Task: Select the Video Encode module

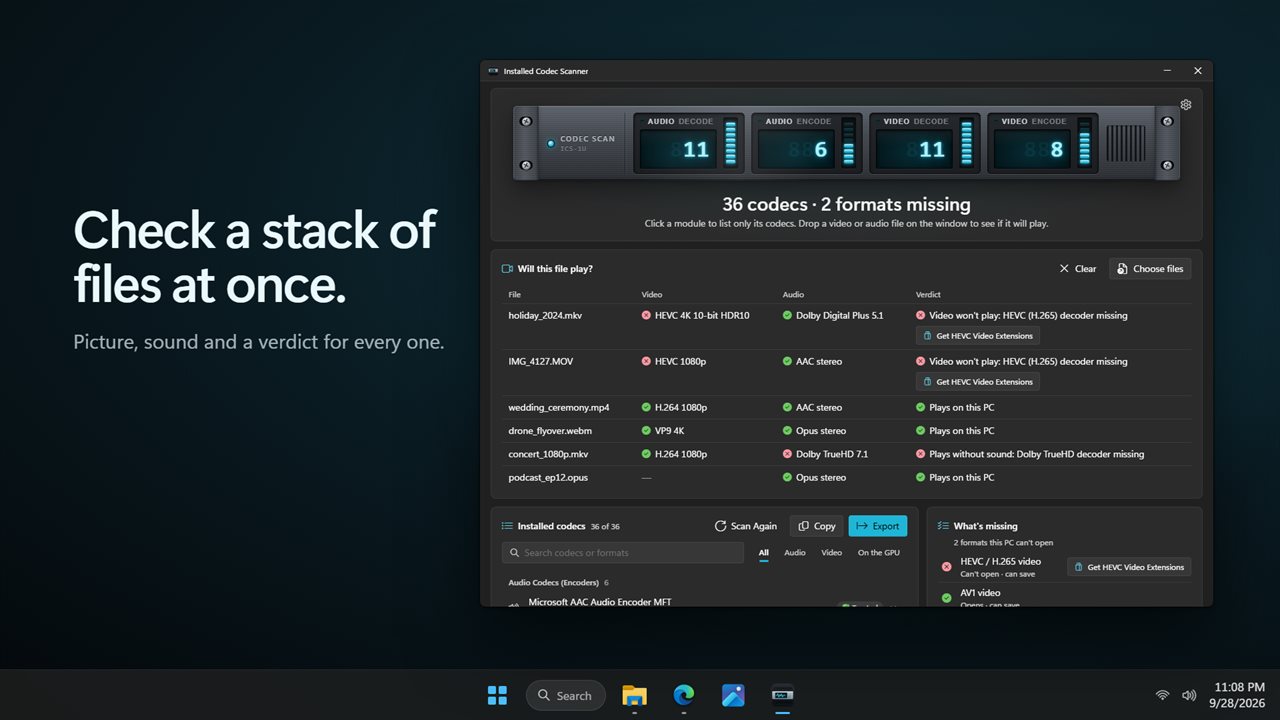Action: tap(1044, 144)
